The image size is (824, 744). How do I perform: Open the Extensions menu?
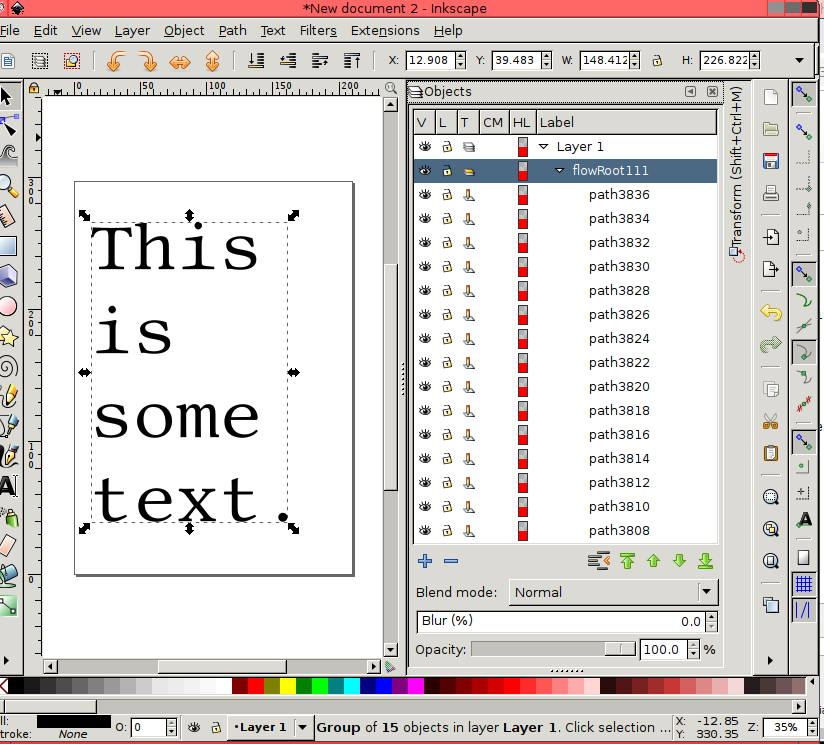pyautogui.click(x=385, y=31)
